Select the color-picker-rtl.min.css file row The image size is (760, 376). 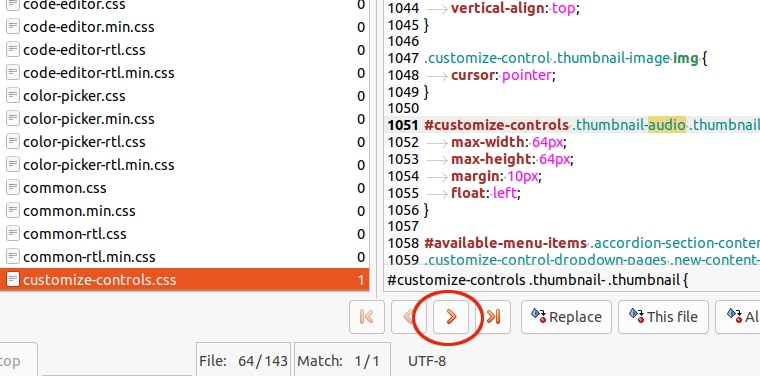[184, 165]
